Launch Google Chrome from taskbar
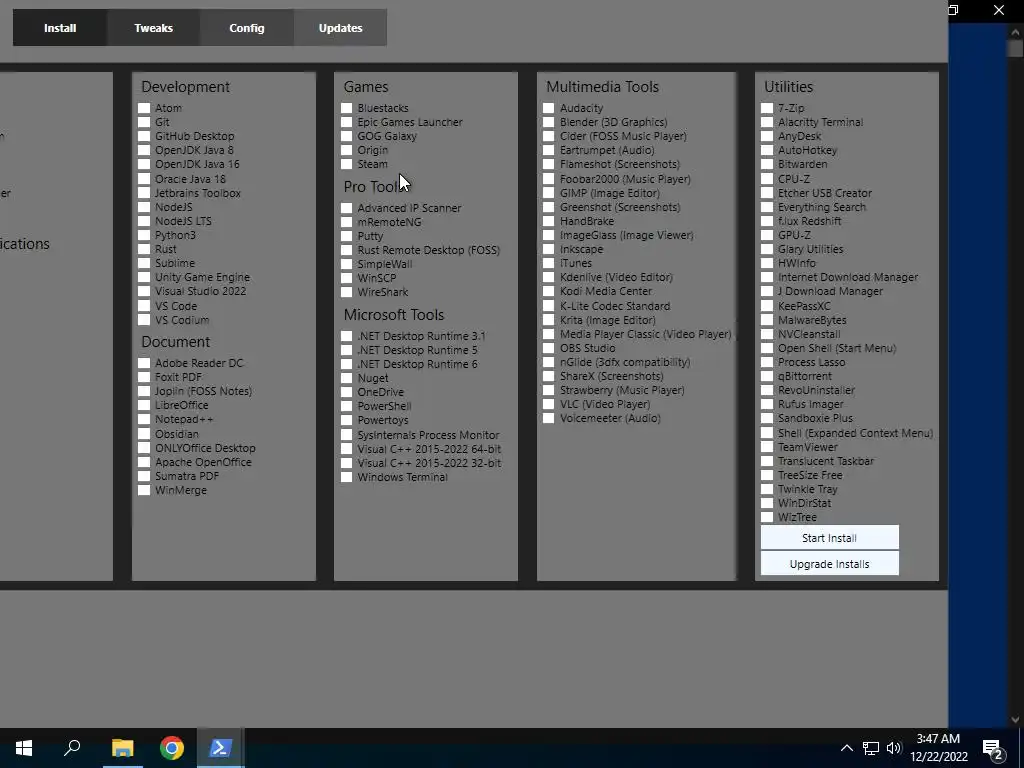 point(172,748)
